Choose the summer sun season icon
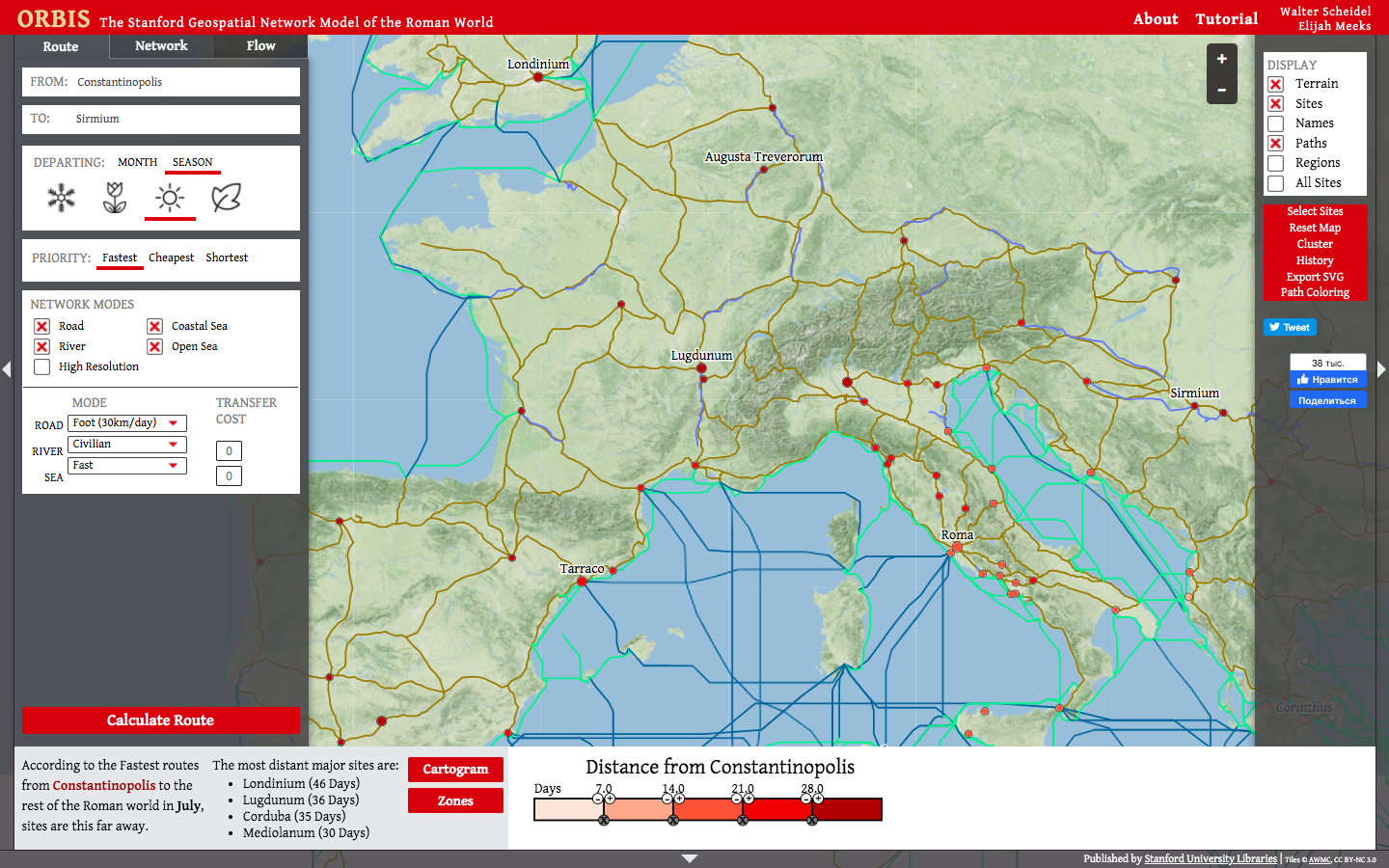Image resolution: width=1389 pixels, height=868 pixels. tap(170, 198)
